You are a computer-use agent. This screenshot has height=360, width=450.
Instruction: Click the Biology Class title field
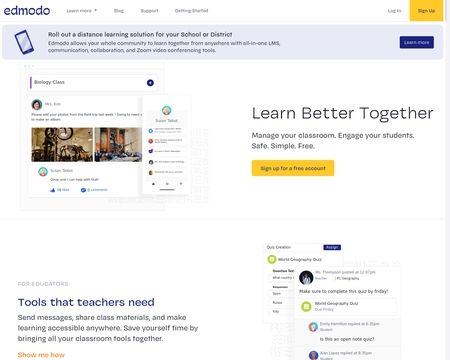(93, 82)
